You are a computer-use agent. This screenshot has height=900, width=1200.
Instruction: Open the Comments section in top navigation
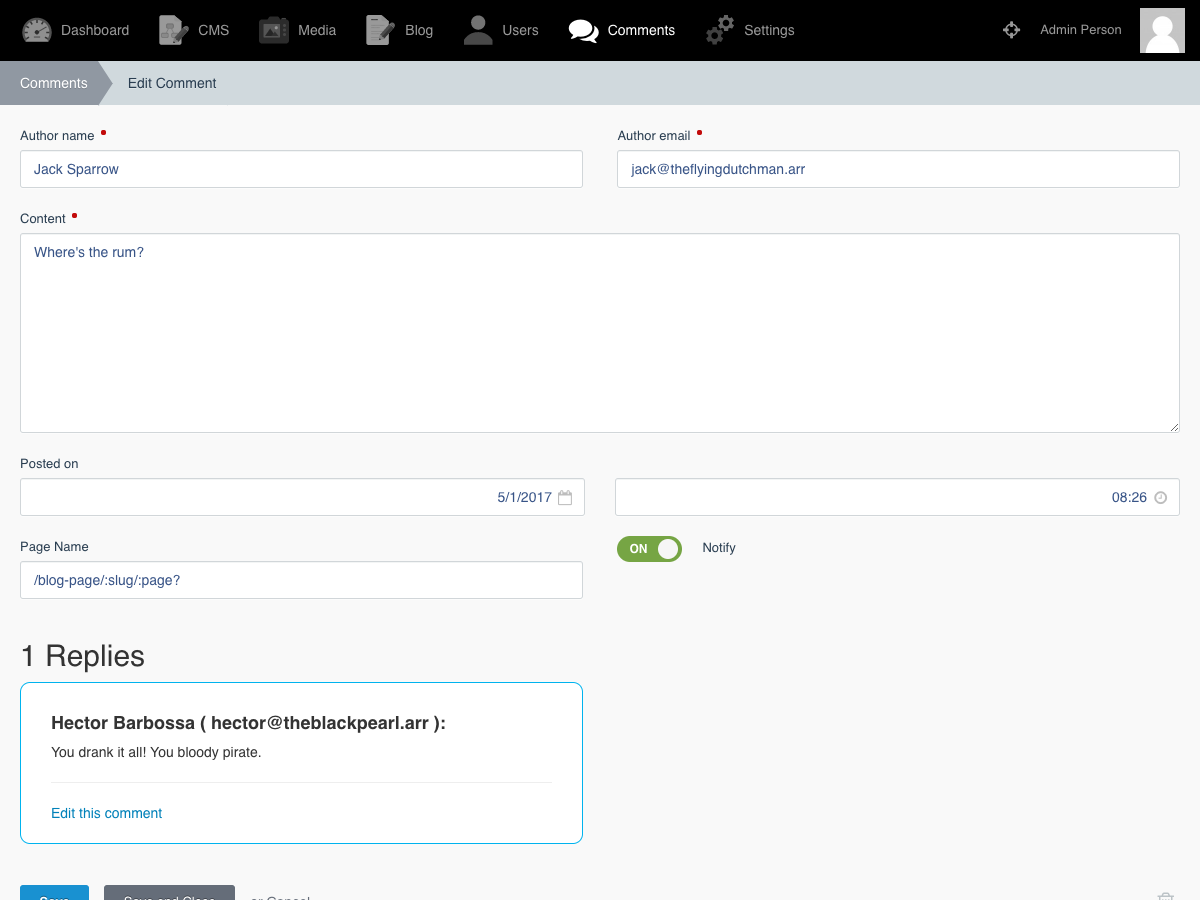pos(622,30)
